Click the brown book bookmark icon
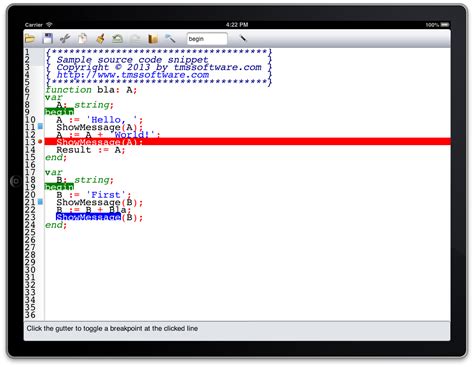Image resolution: width=474 pixels, height=367 pixels. (x=153, y=39)
